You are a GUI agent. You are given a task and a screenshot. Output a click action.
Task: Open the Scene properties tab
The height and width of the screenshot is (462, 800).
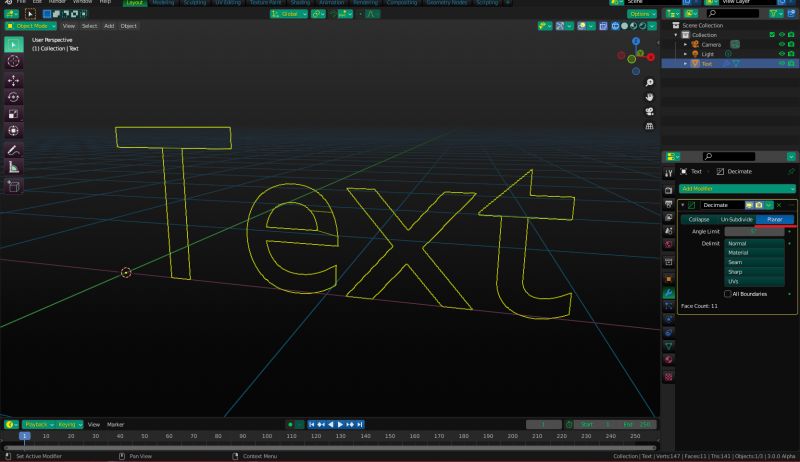[x=668, y=230]
